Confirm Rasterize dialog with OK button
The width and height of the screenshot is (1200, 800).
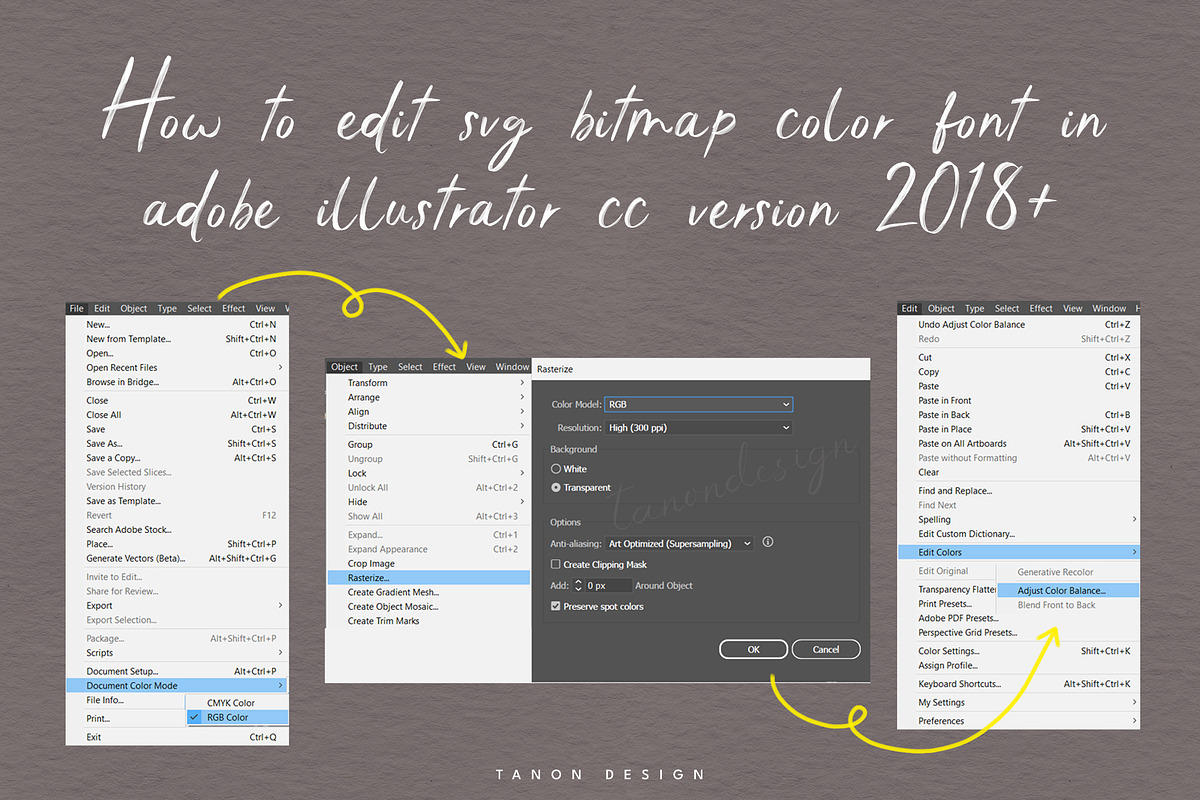pyautogui.click(x=753, y=649)
